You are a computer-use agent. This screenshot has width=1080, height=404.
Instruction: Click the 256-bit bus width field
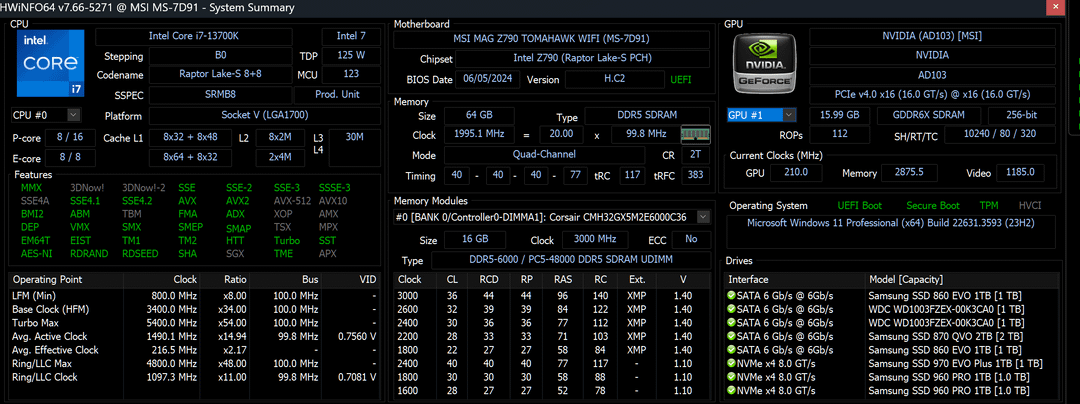(x=1021, y=115)
